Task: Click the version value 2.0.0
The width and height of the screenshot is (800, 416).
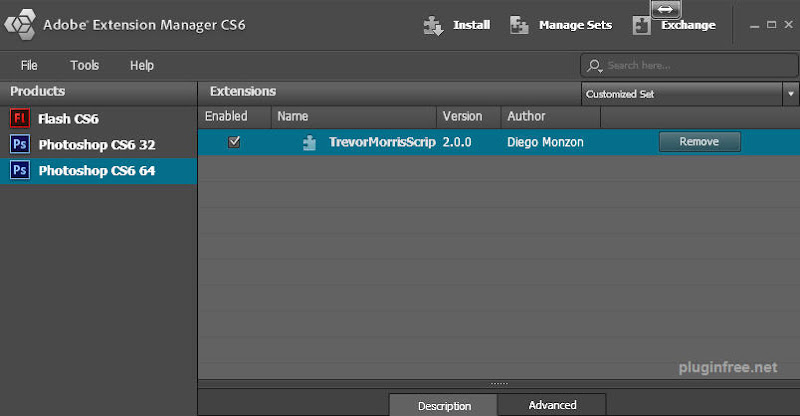Action: (x=457, y=142)
